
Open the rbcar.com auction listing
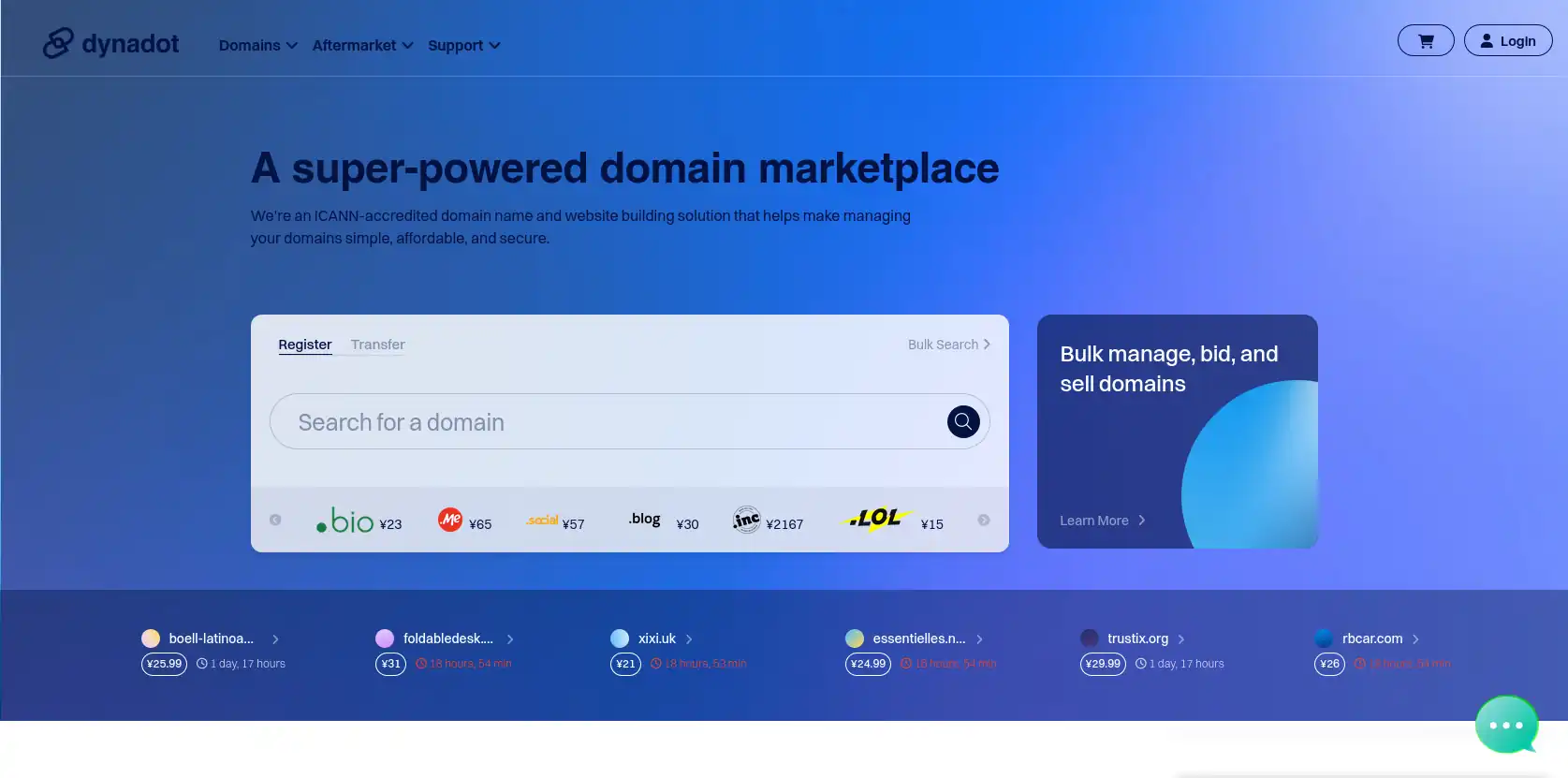point(1372,639)
